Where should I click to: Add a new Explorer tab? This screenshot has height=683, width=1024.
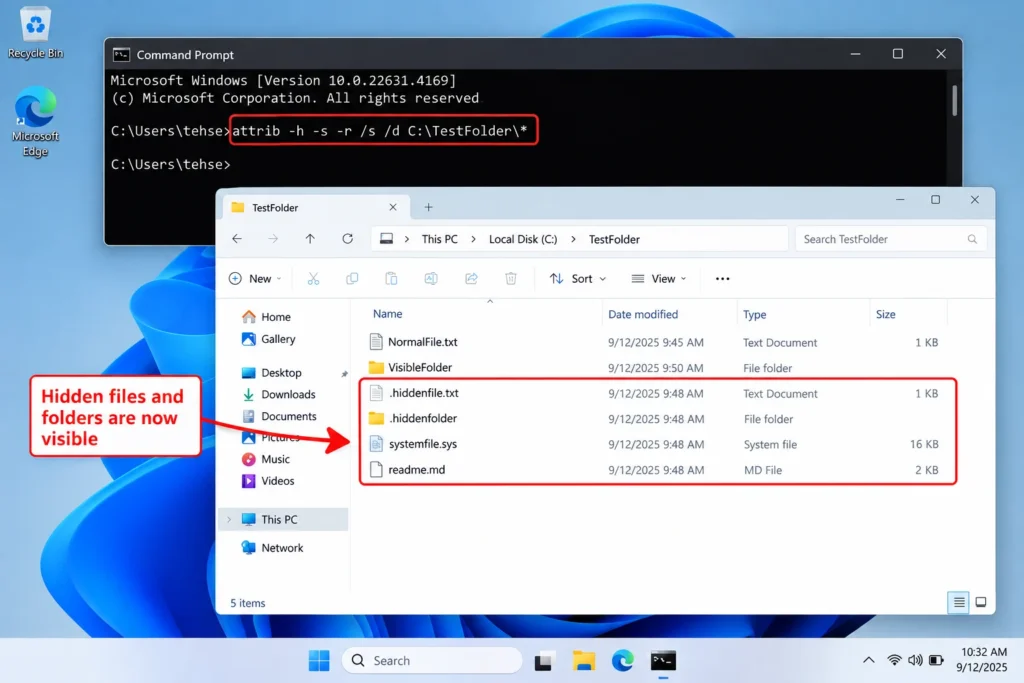point(428,208)
